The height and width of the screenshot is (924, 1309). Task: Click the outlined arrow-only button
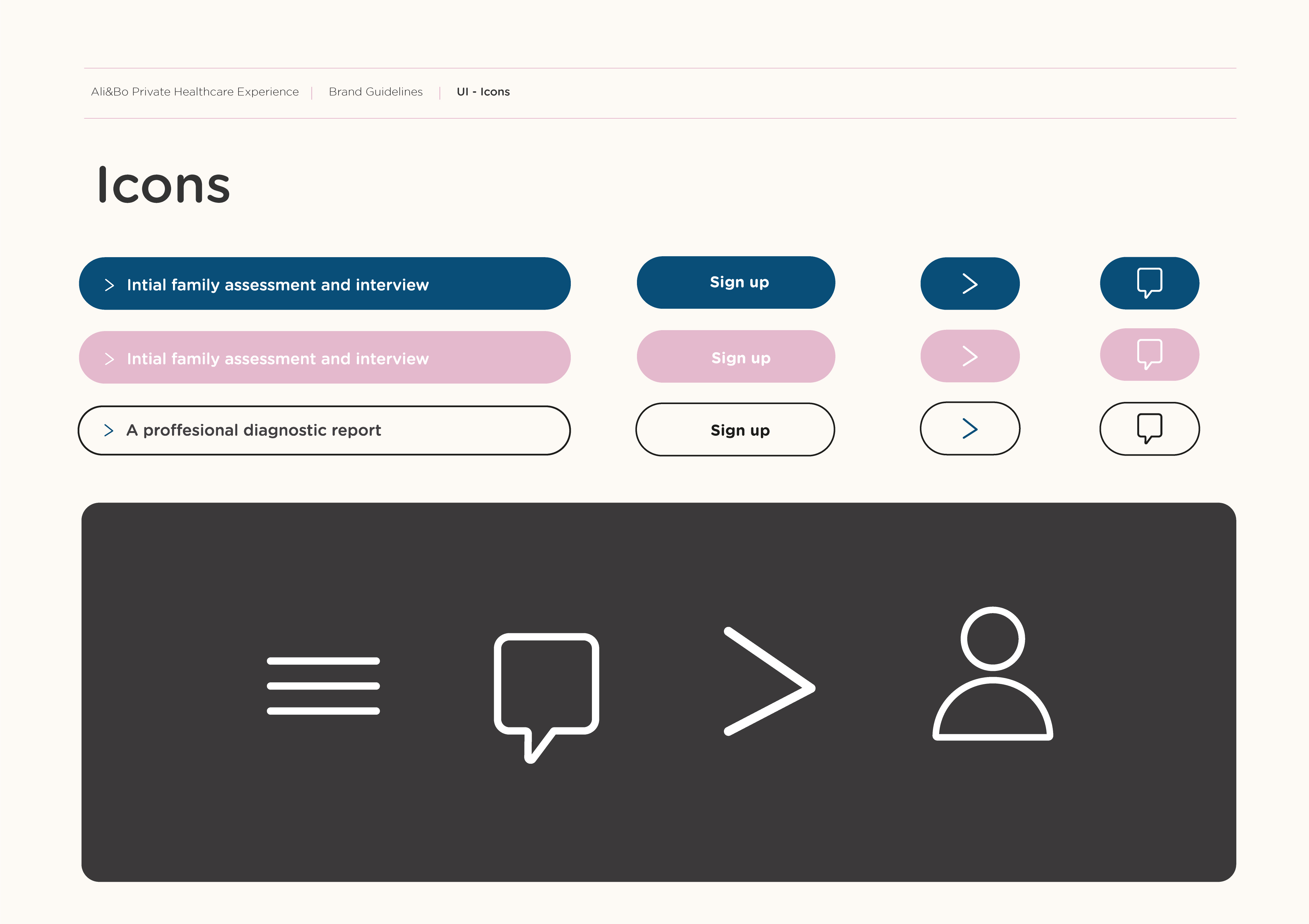pos(970,429)
